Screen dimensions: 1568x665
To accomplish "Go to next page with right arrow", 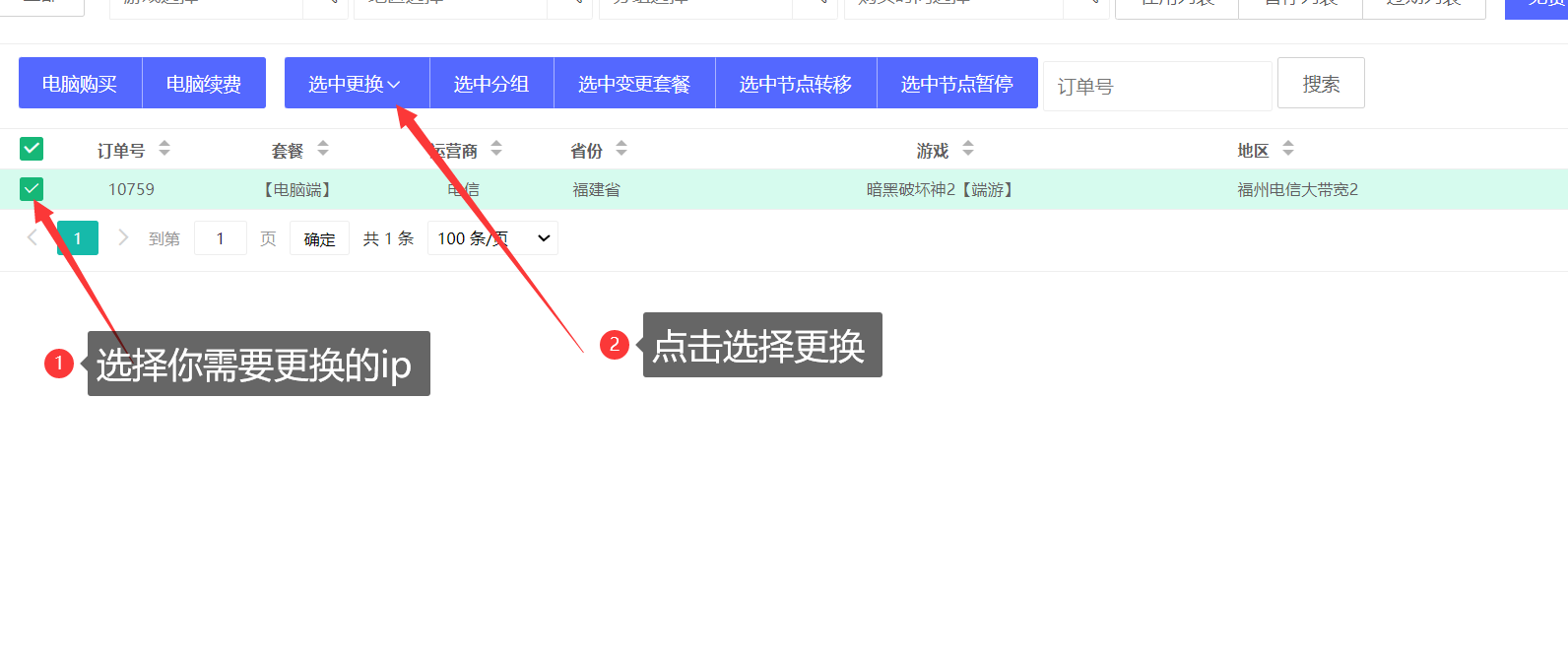I will (x=123, y=237).
